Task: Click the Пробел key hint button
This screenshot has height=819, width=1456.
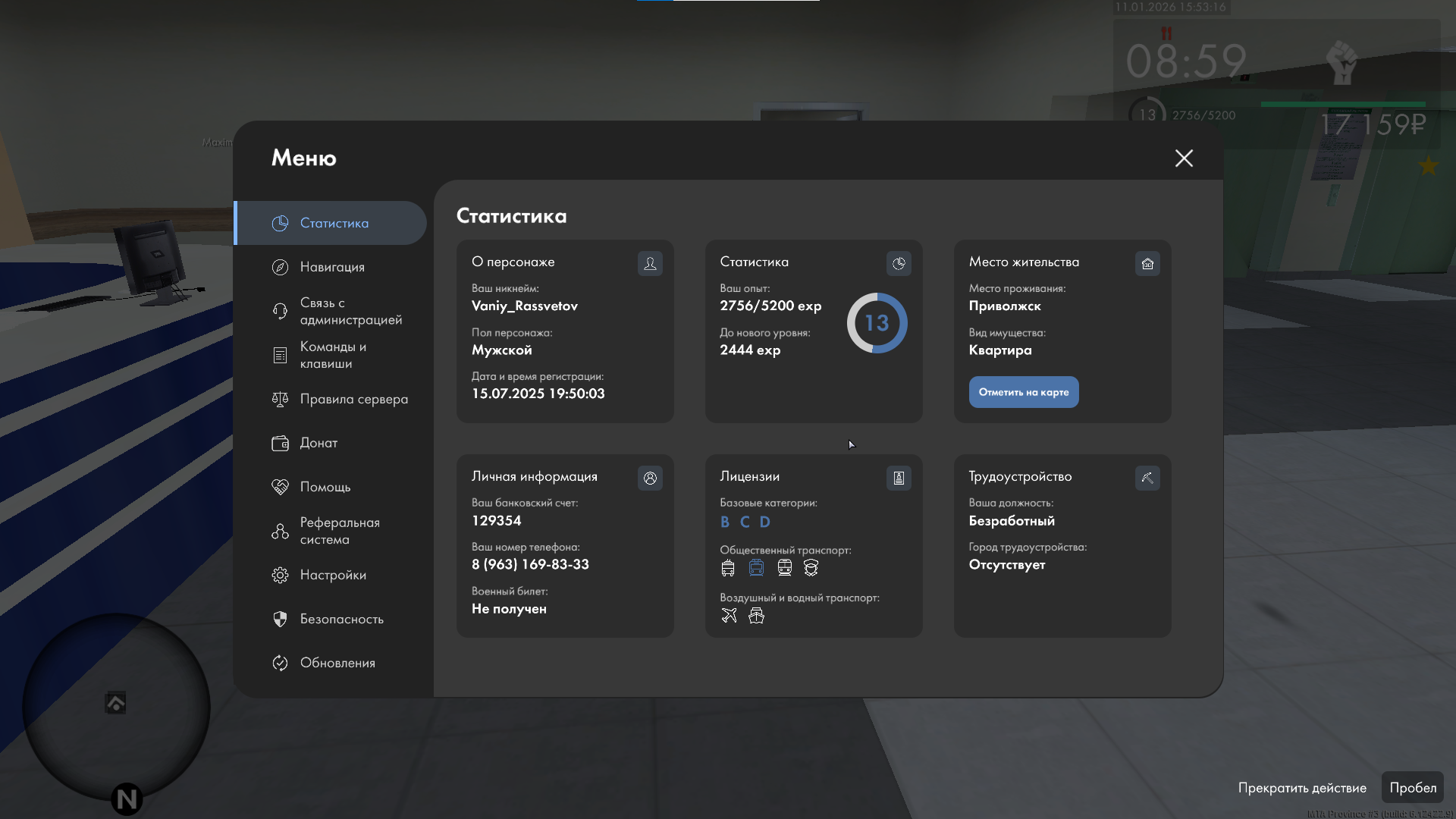Action: [1412, 788]
